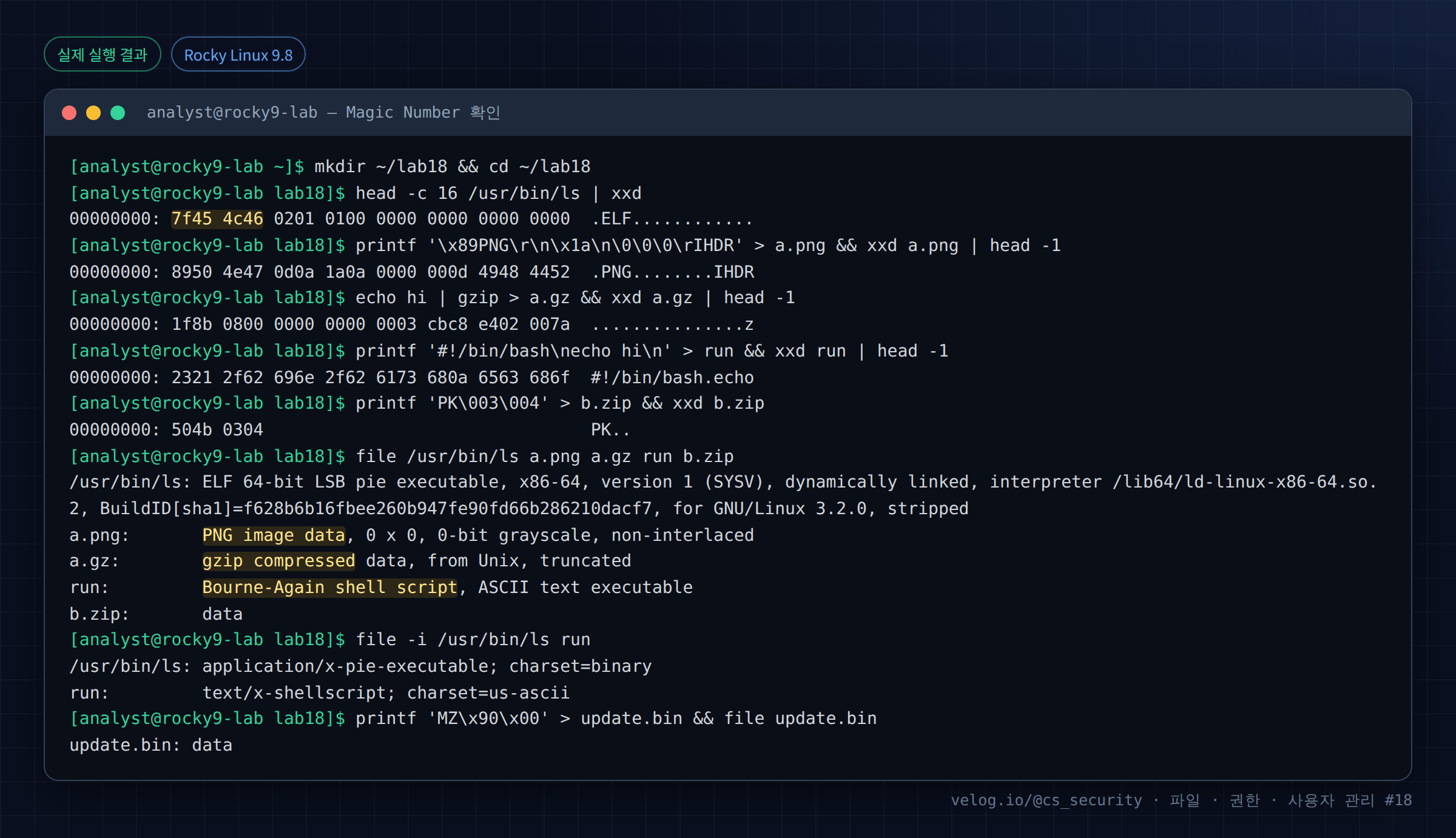Click the green maximize dot in terminal title bar
Viewport: 1456px width, 838px height.
(118, 113)
